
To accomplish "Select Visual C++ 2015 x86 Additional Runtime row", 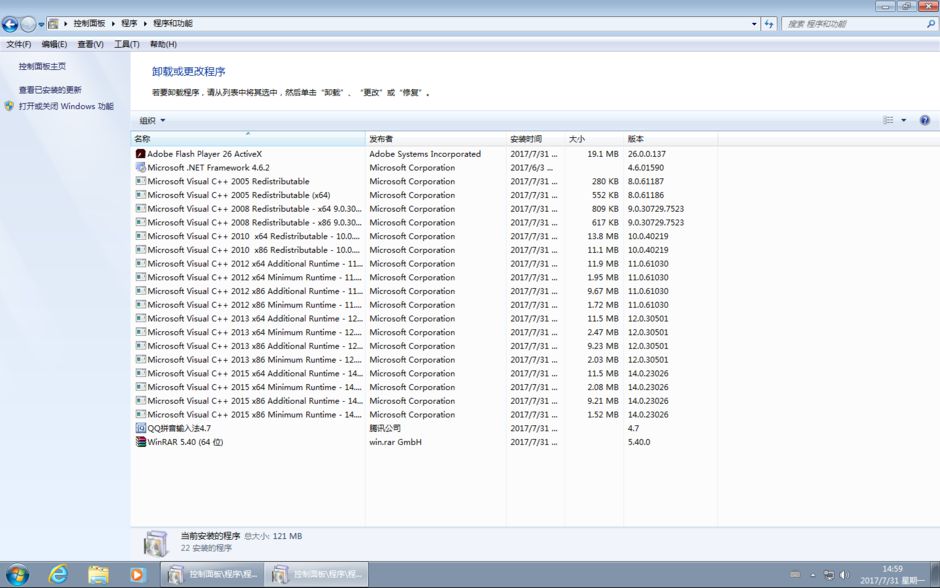I will tap(424, 401).
